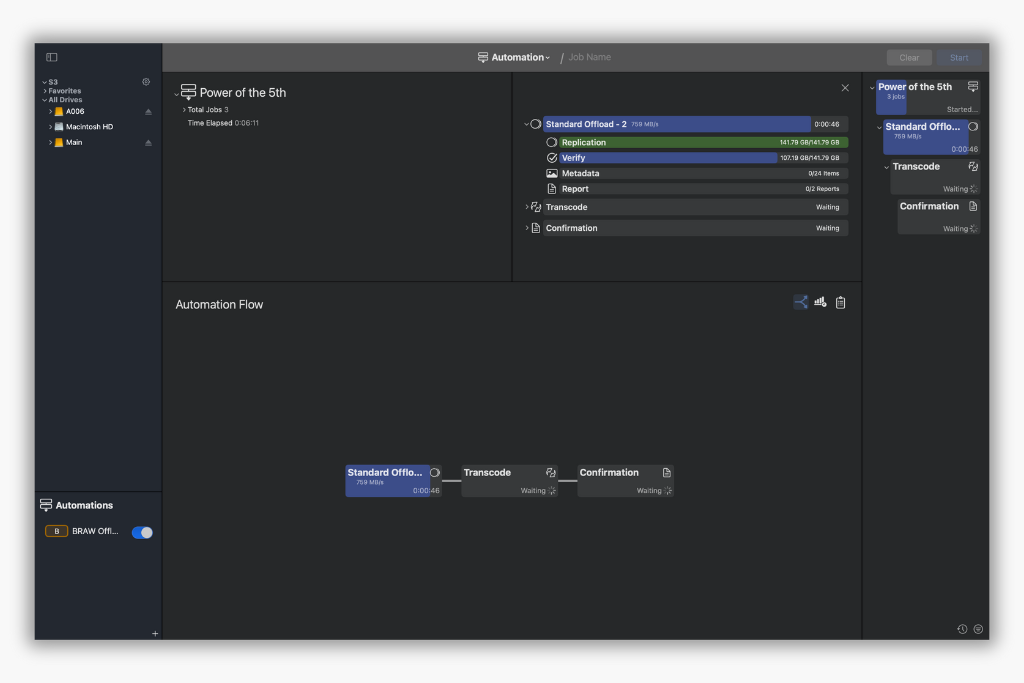This screenshot has width=1024, height=683.
Task: Click the Automation icon in title bar
Action: (483, 57)
